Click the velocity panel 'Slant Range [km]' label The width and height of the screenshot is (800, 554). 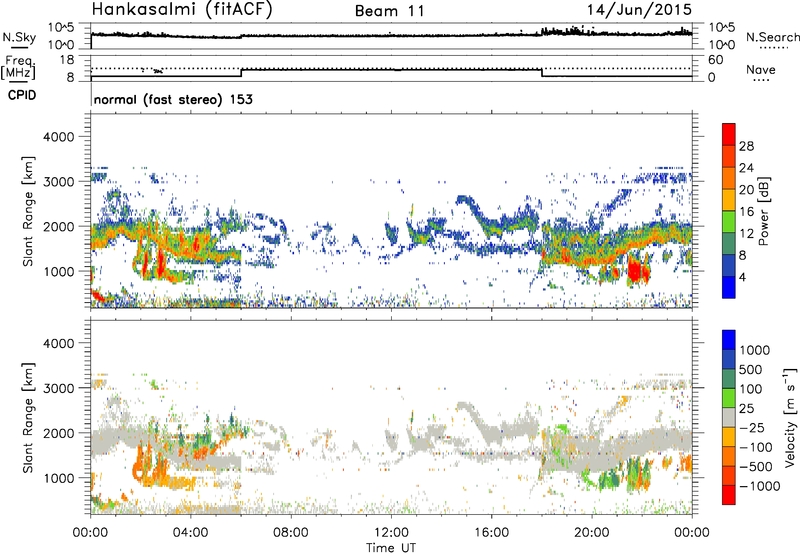pos(28,417)
